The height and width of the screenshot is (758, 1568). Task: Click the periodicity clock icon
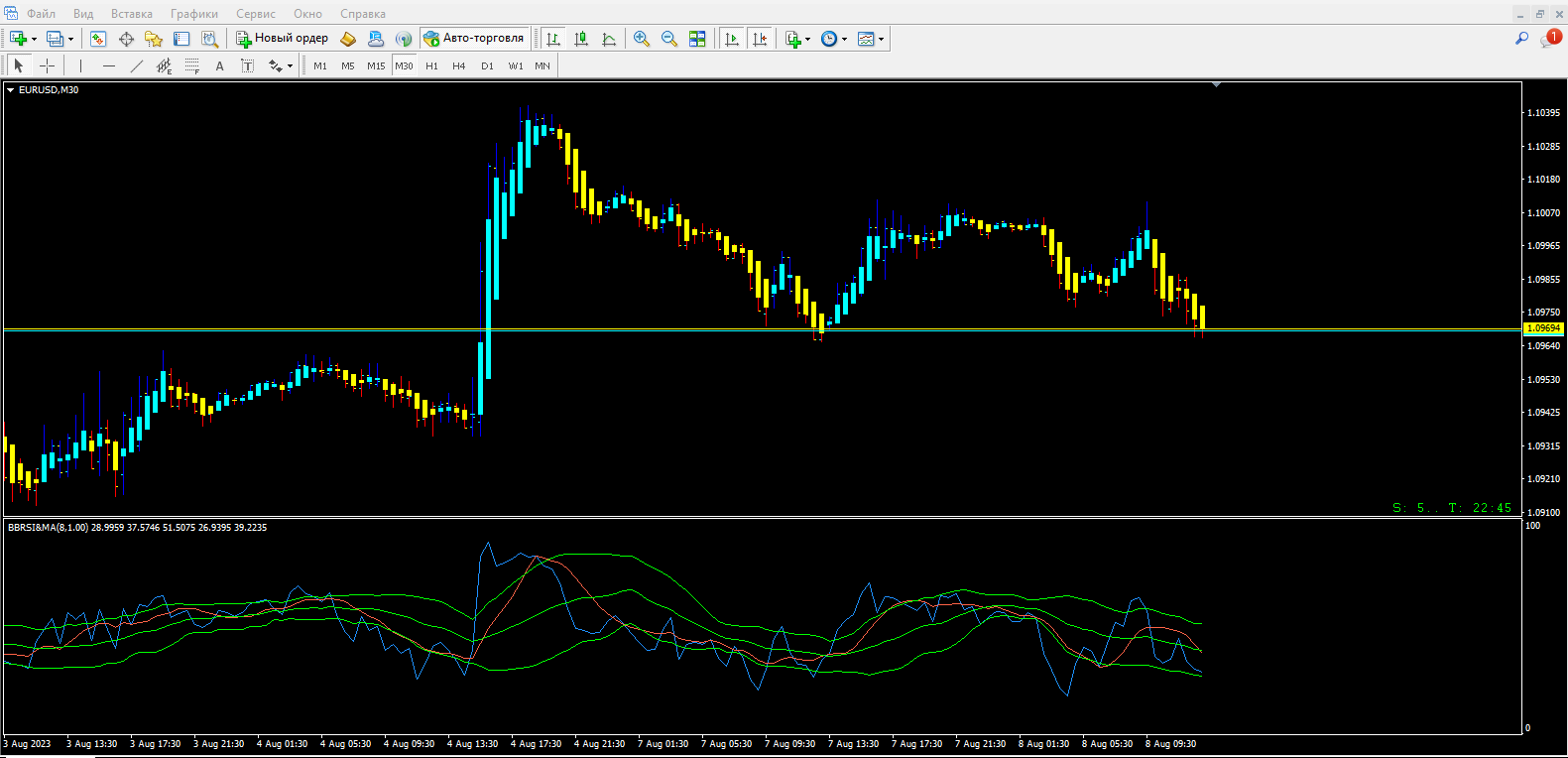click(829, 39)
